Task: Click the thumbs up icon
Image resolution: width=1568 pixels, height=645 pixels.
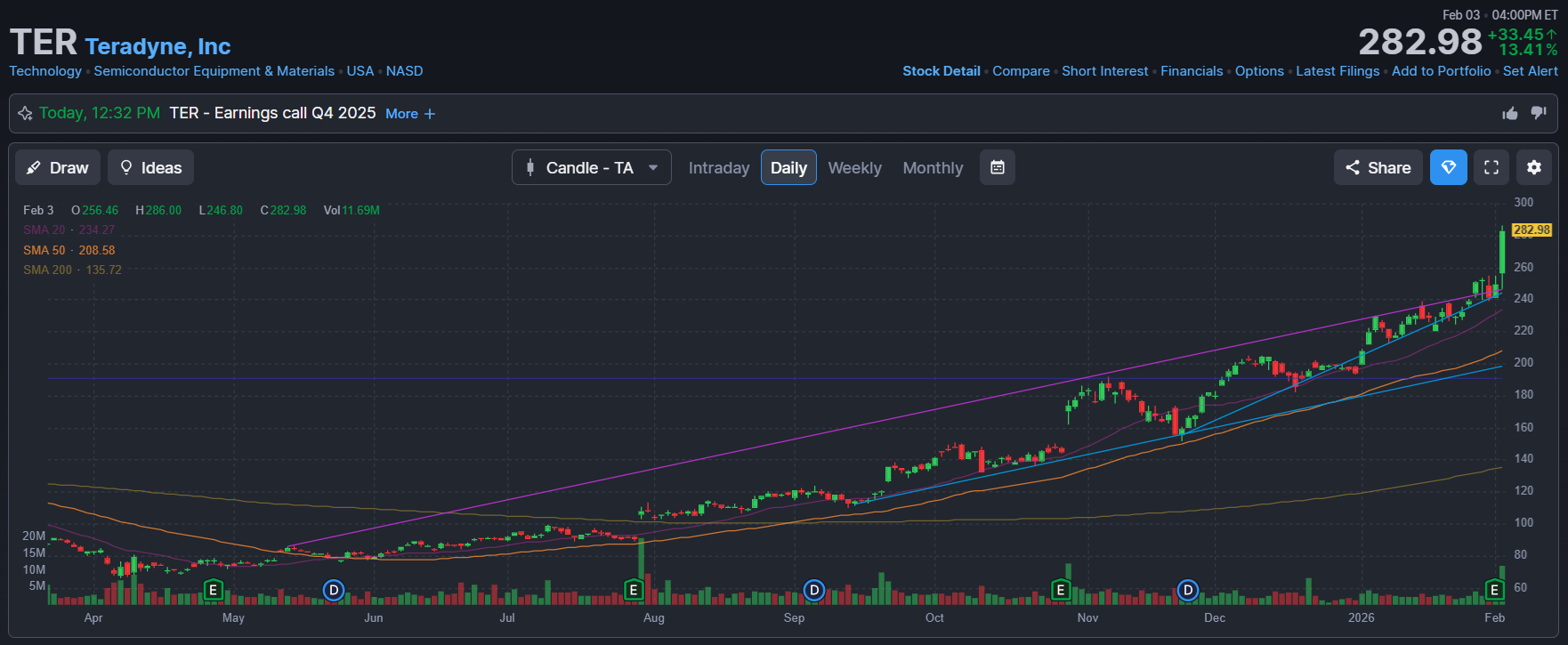Action: (x=1510, y=113)
